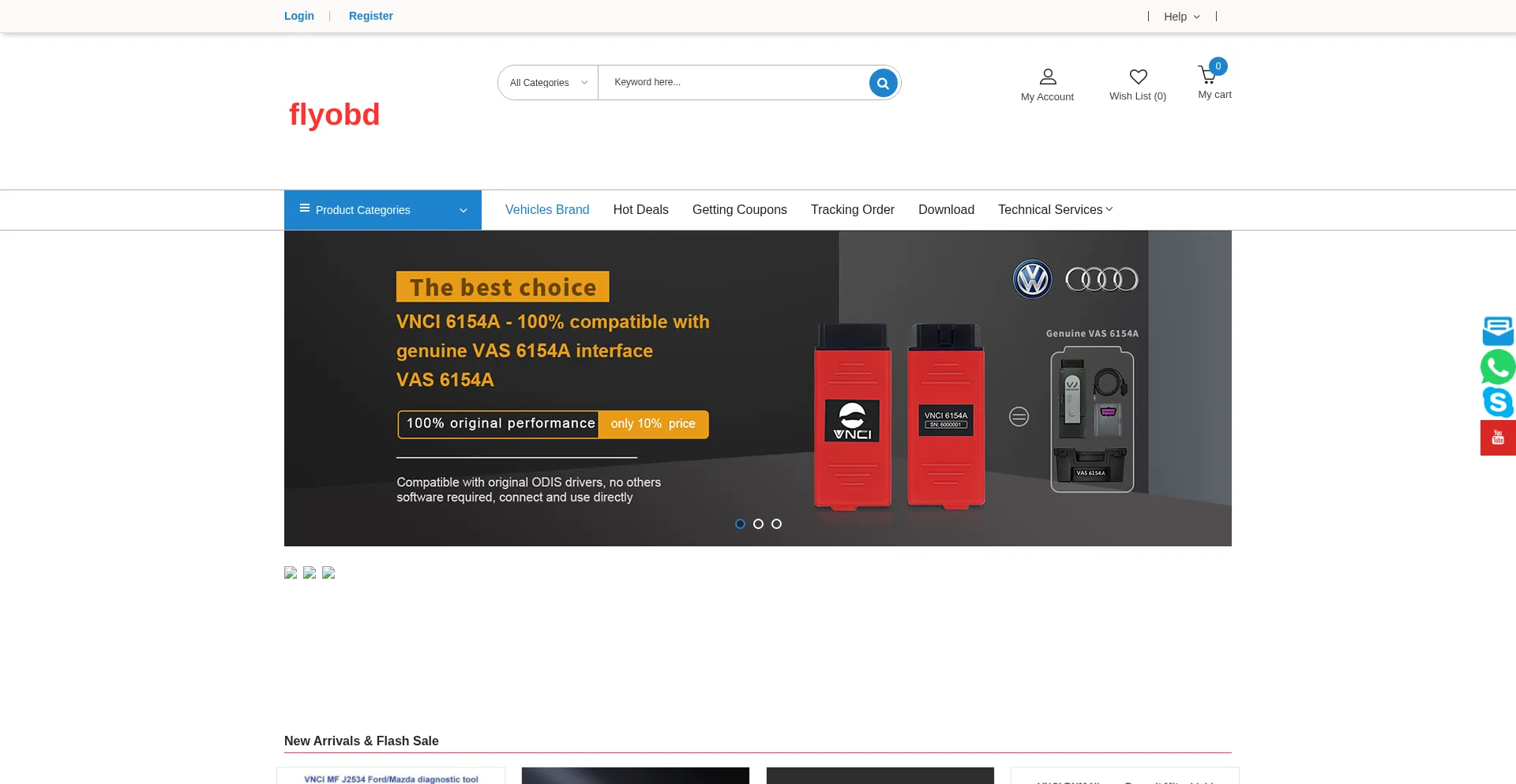This screenshot has height=784, width=1516.
Task: Click the email contact icon on sidebar
Action: pyautogui.click(x=1498, y=331)
